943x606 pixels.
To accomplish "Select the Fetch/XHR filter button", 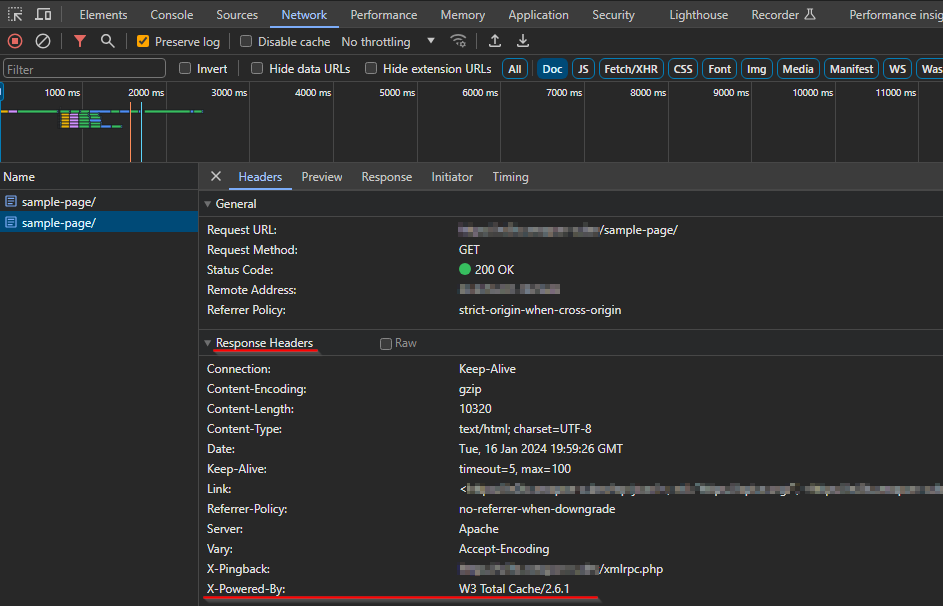I will 631,69.
